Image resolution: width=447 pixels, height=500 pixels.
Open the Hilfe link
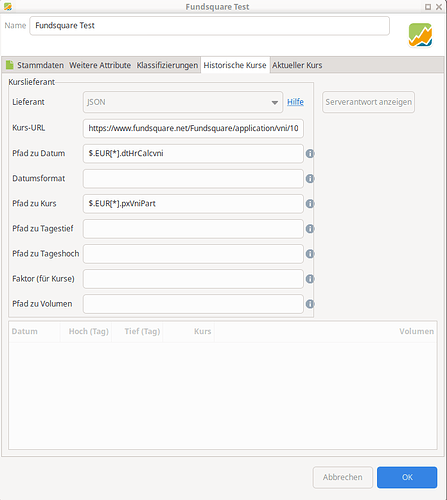coord(295,102)
